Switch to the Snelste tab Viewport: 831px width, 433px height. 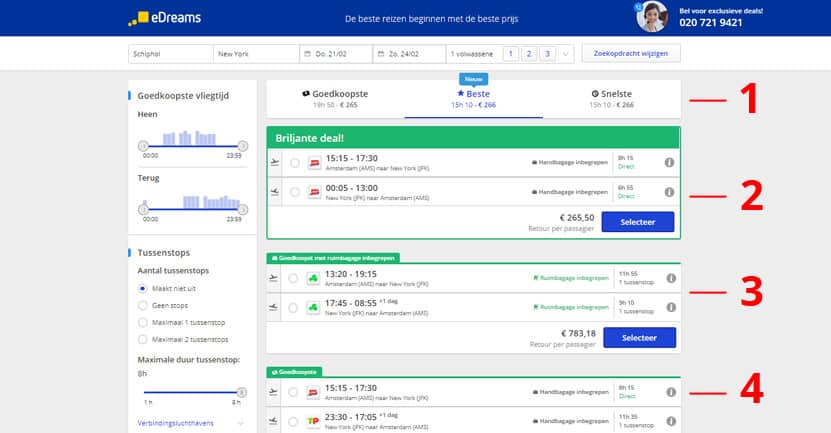(612, 99)
